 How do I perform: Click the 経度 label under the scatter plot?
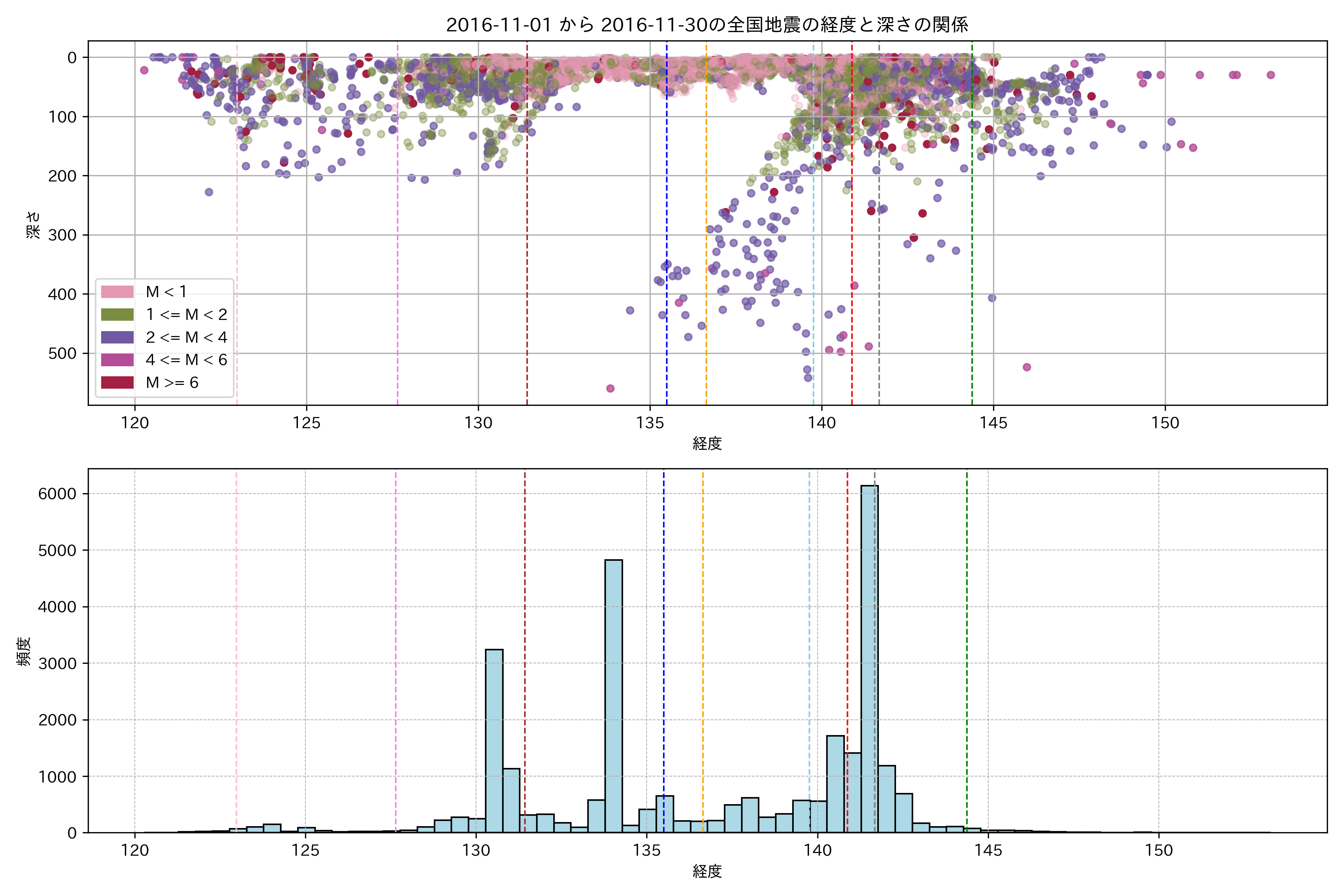click(707, 444)
